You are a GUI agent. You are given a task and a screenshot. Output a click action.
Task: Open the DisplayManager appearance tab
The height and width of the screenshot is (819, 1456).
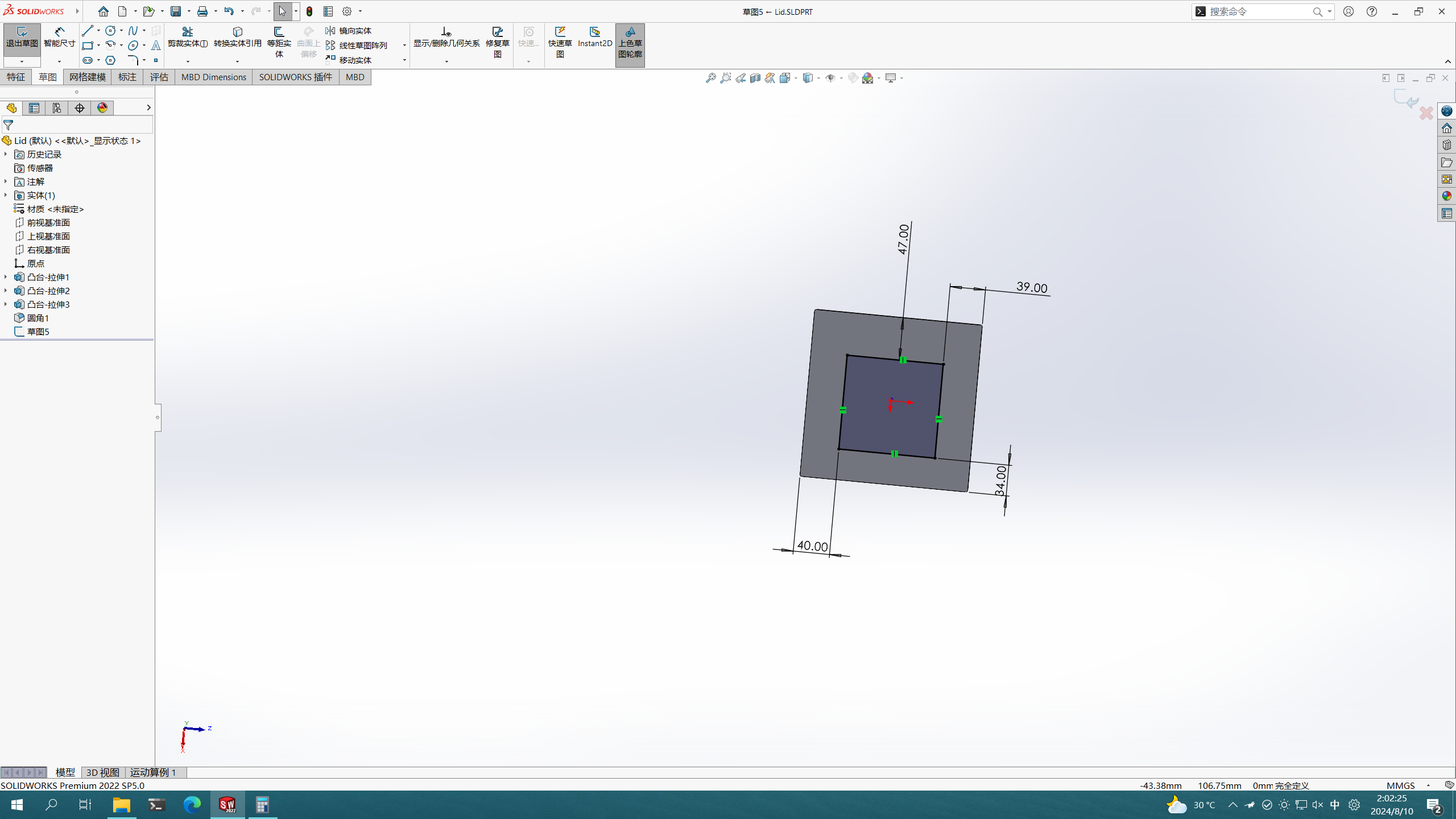click(102, 108)
